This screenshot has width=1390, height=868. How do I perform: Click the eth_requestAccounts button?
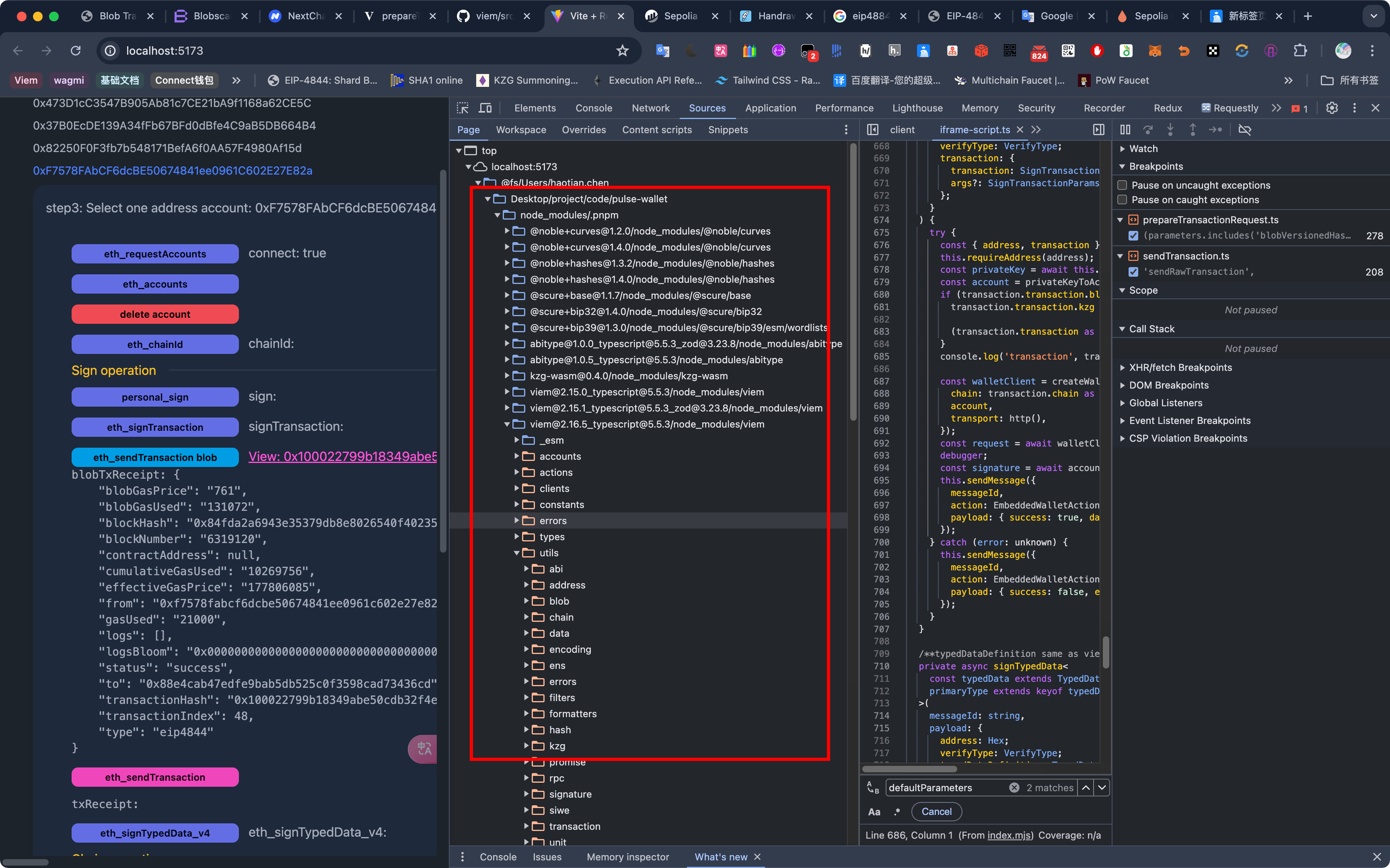155,254
